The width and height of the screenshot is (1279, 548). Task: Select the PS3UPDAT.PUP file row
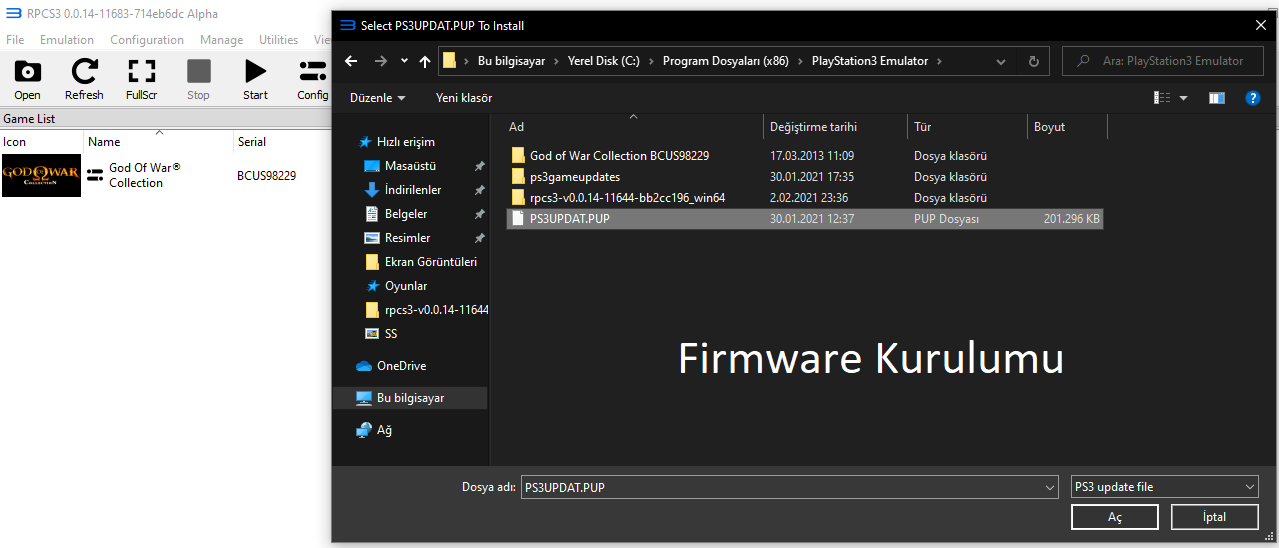click(805, 219)
